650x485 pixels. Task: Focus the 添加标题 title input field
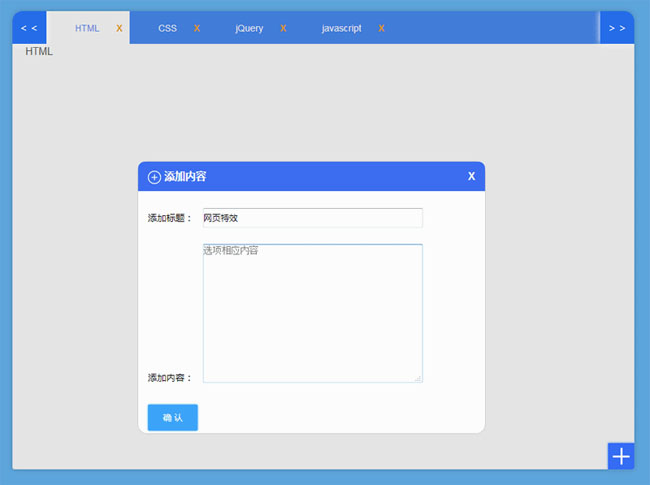point(312,218)
